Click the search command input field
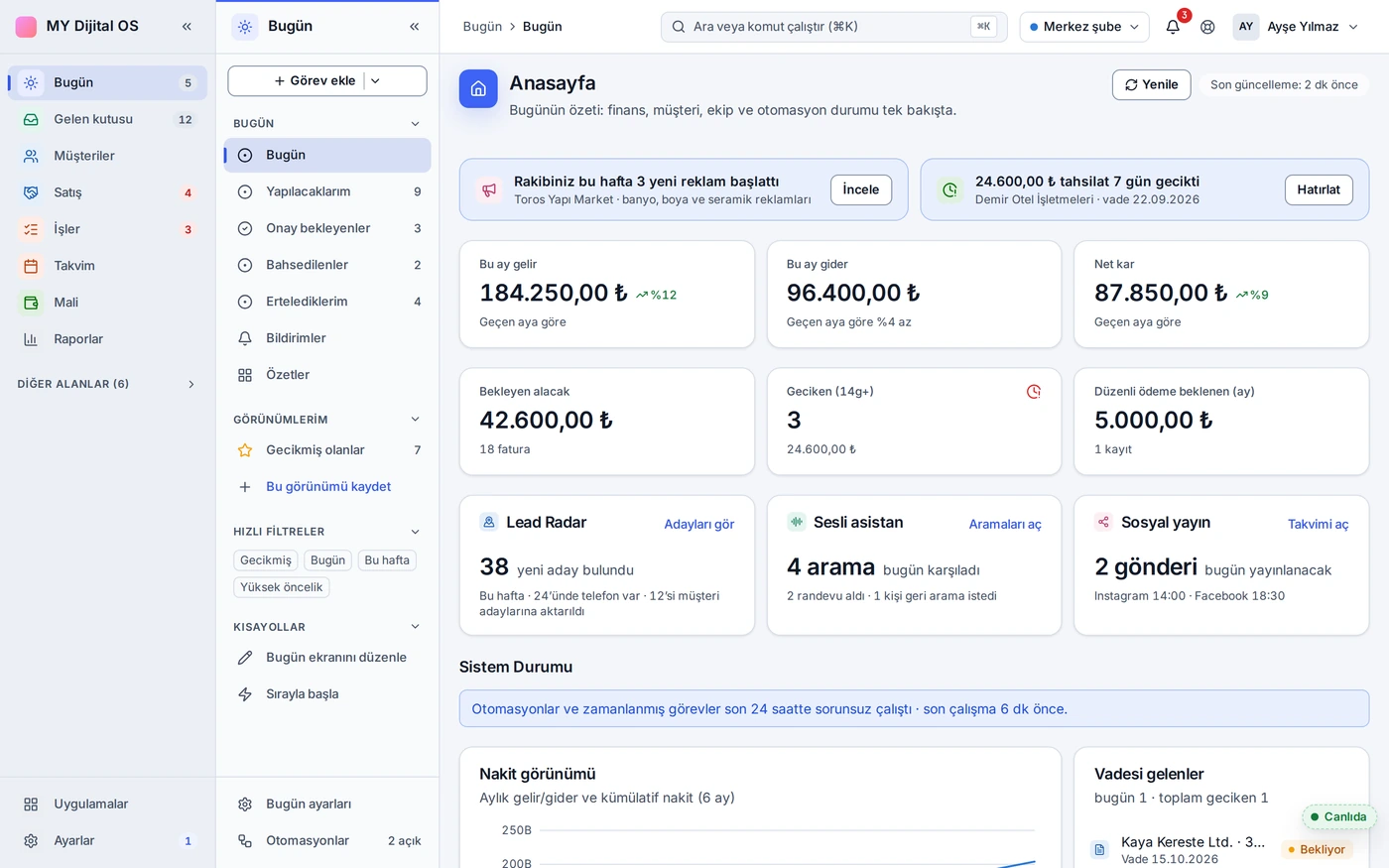The height and width of the screenshot is (868, 1389). [833, 27]
